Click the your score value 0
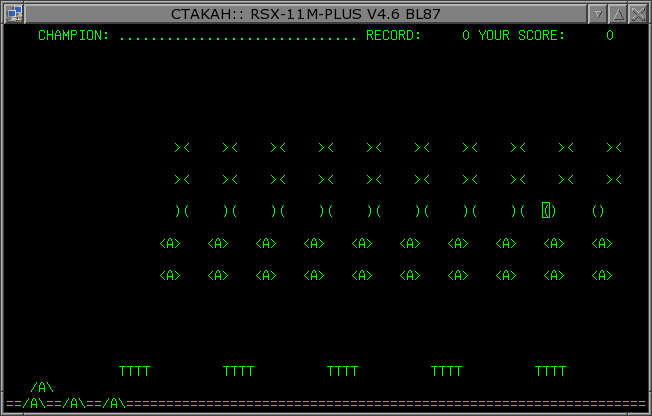 pyautogui.click(x=610, y=35)
